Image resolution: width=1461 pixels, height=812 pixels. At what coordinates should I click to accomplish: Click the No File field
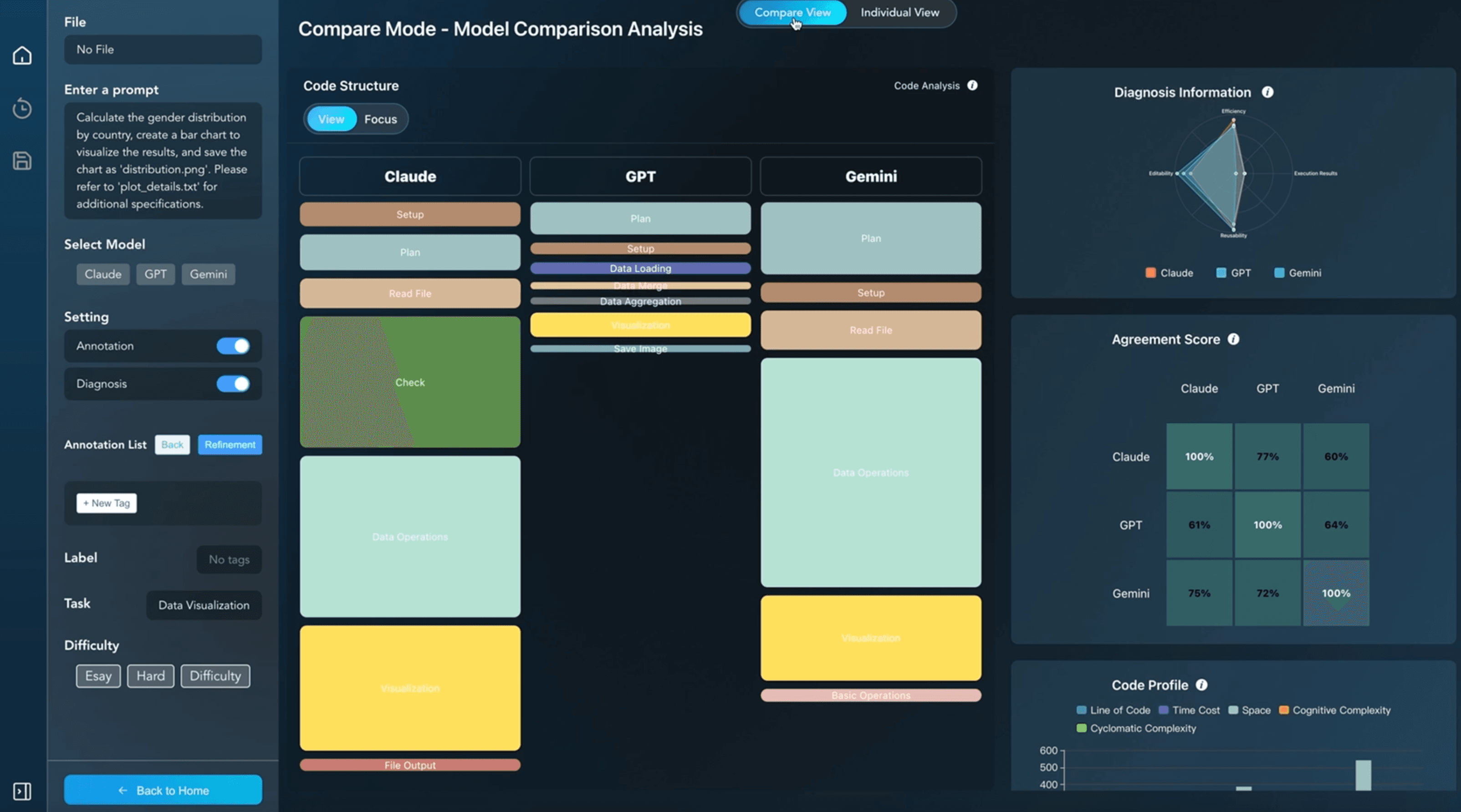[x=163, y=49]
